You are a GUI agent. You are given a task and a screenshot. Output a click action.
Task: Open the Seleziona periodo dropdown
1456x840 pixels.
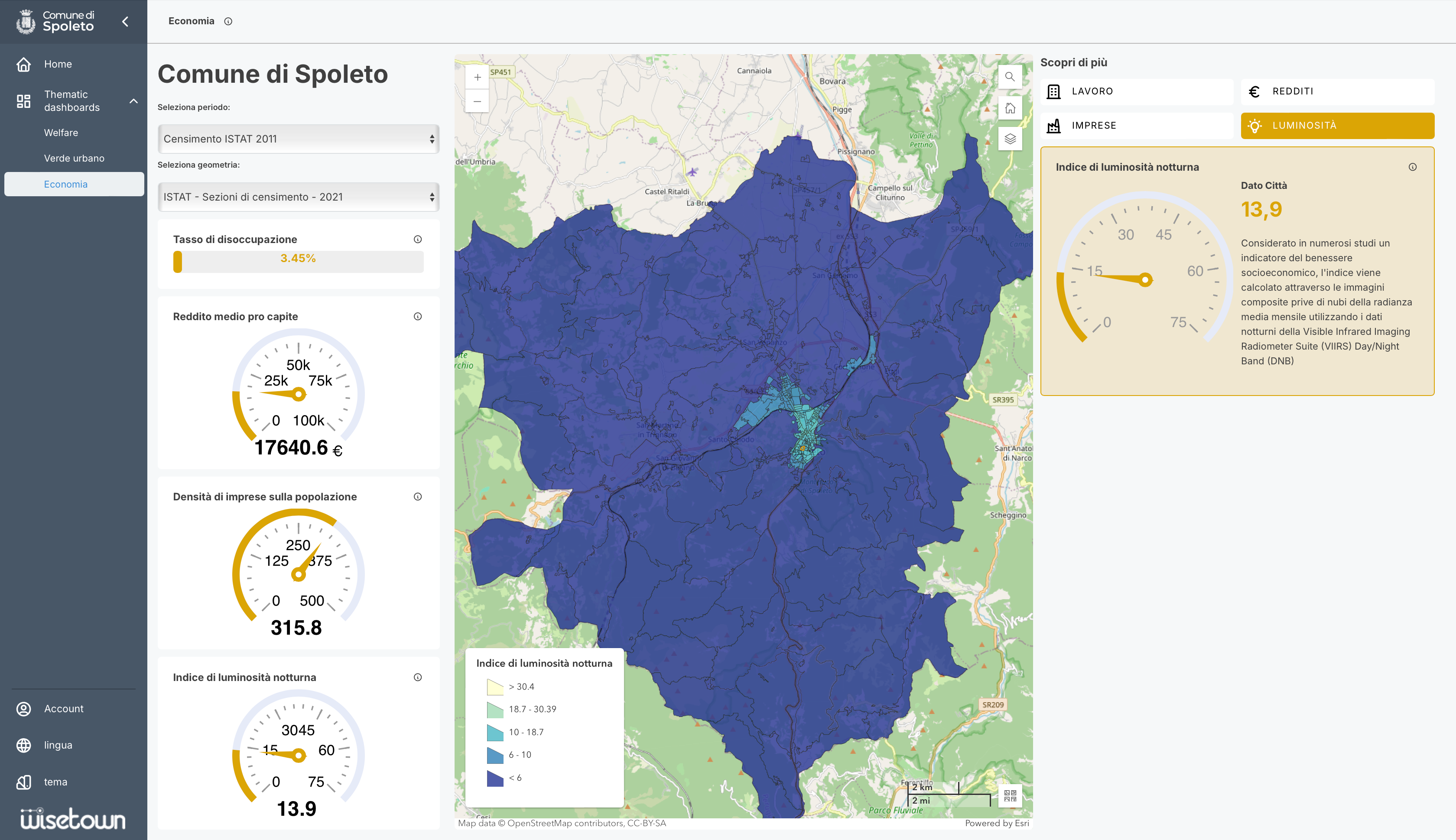(299, 139)
